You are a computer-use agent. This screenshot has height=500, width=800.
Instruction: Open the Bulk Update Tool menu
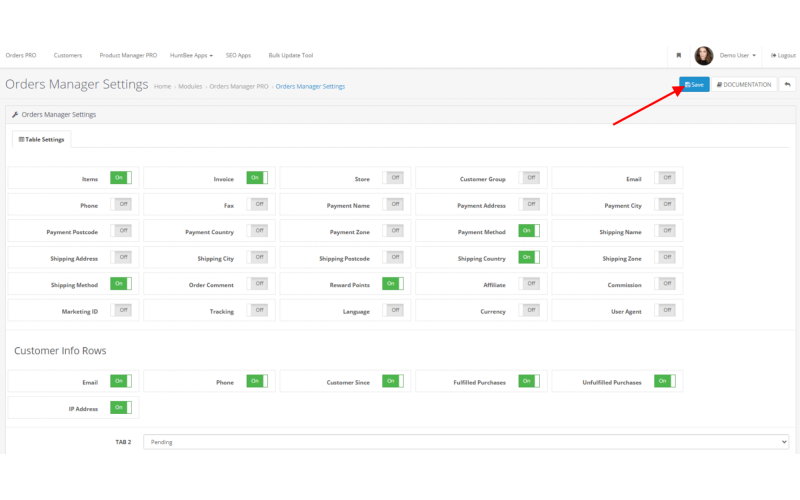(291, 55)
